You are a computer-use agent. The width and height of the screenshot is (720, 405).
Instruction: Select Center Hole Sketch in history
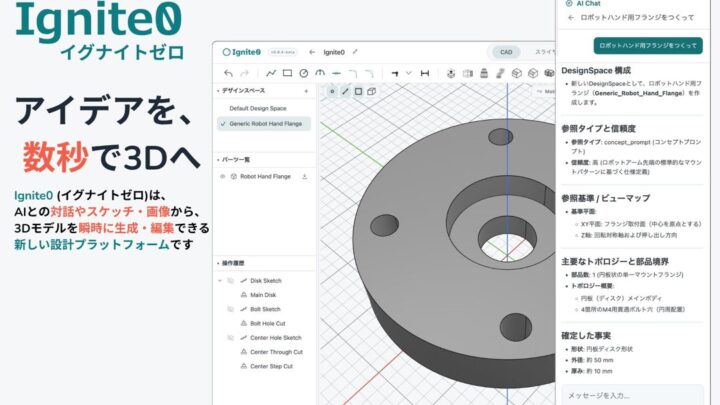click(276, 338)
